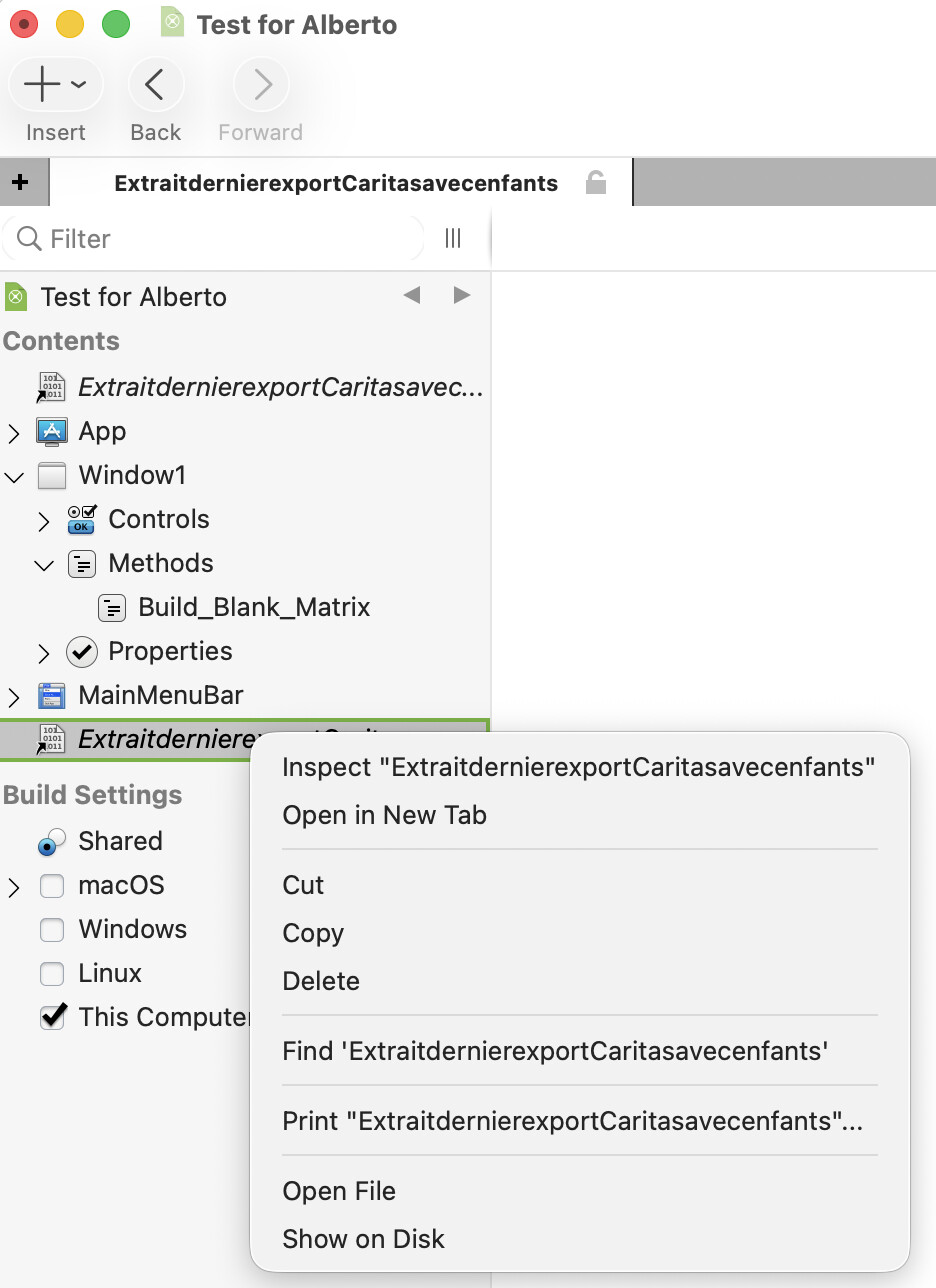This screenshot has width=936, height=1288.
Task: Select the MainMenuBar item icon
Action: [51, 695]
